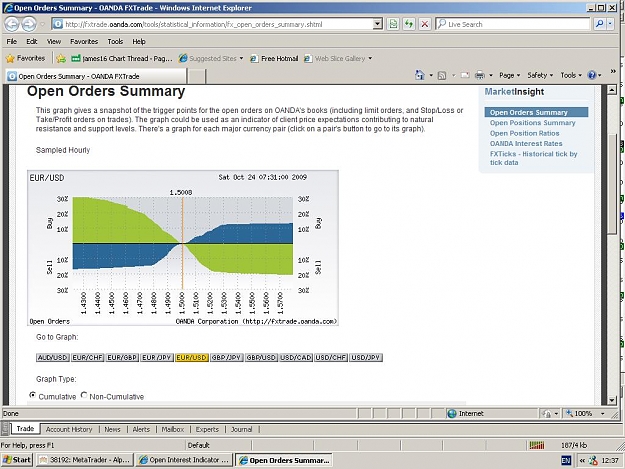Click the Add to Favorites Bar star icon
The width and height of the screenshot is (625, 469).
click(x=61, y=59)
